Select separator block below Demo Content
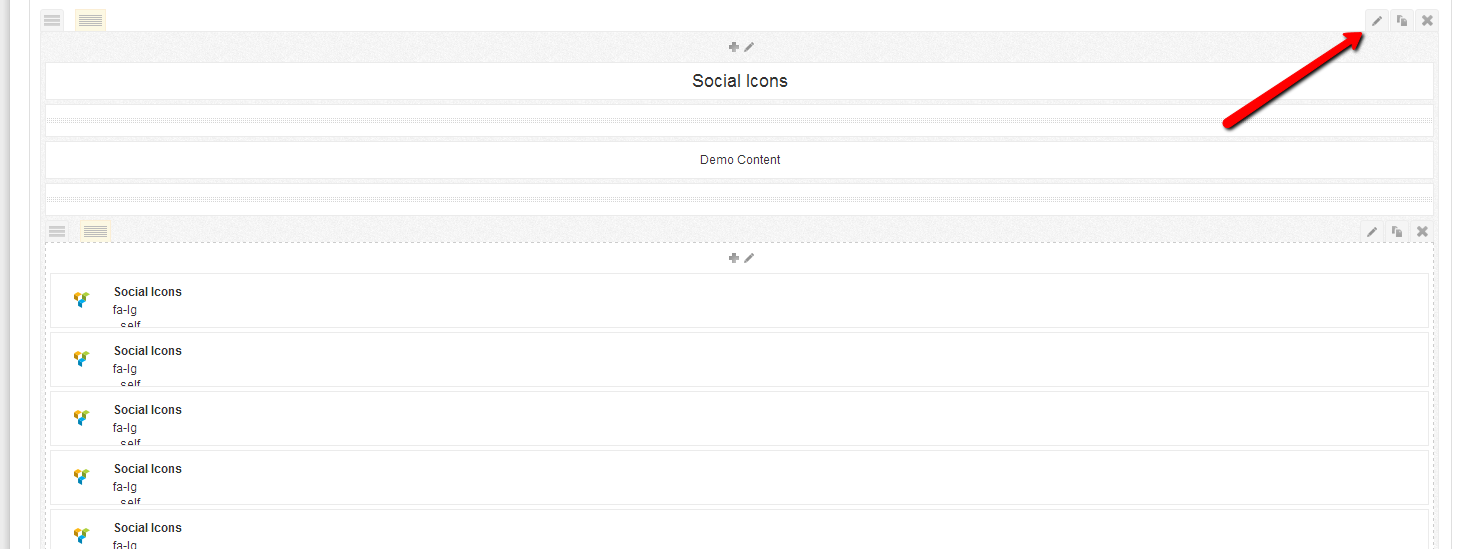 739,199
